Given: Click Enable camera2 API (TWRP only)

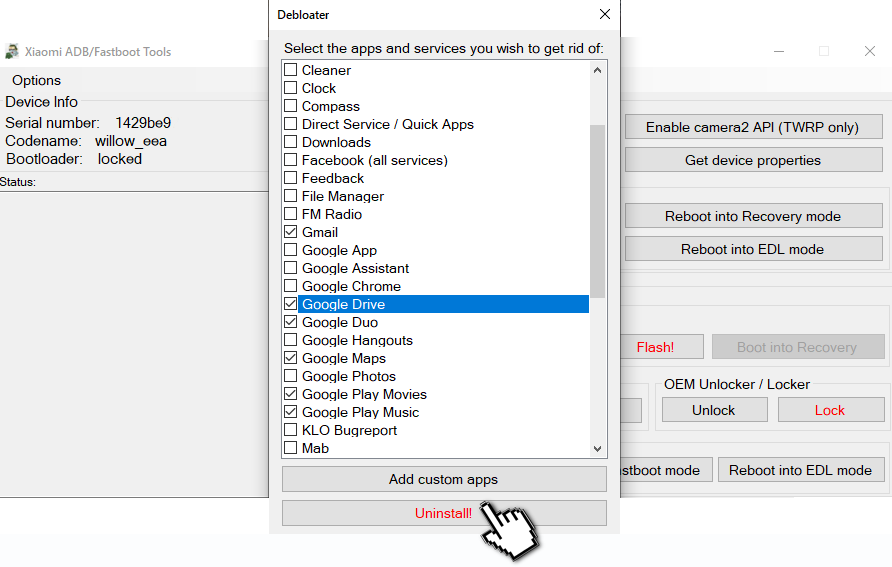Looking at the screenshot, I should click(x=753, y=127).
